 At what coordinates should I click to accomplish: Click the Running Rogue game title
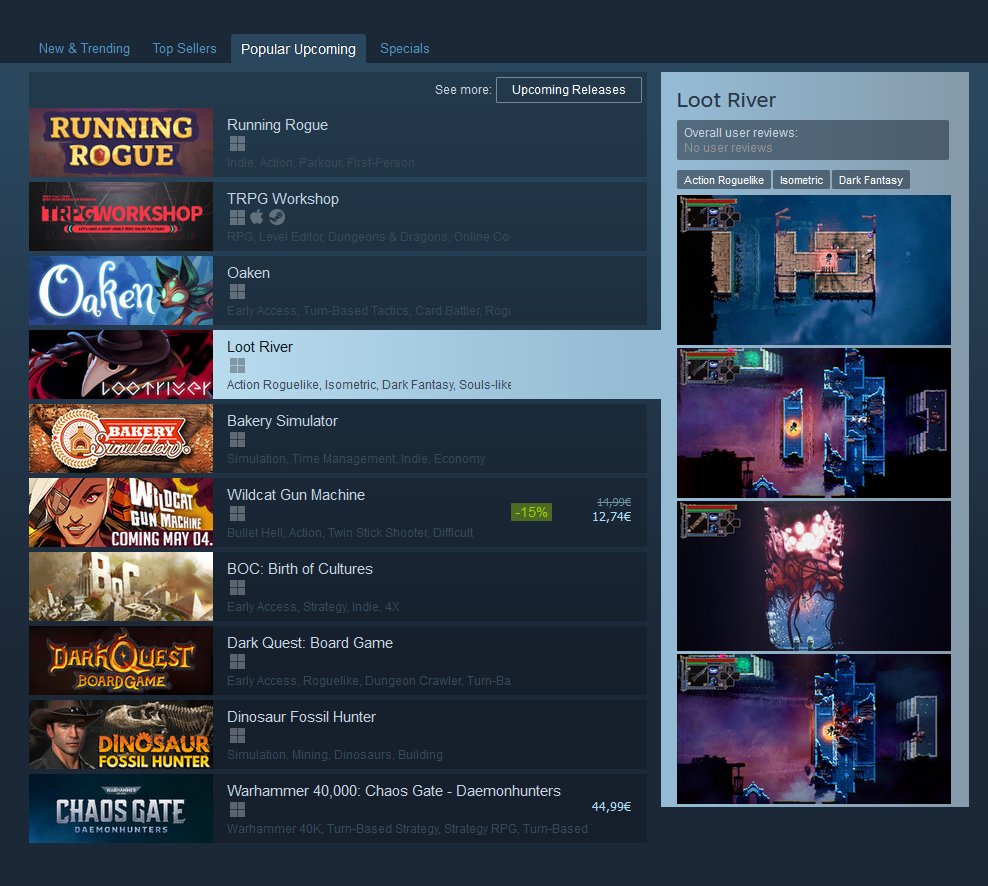pyautogui.click(x=277, y=125)
